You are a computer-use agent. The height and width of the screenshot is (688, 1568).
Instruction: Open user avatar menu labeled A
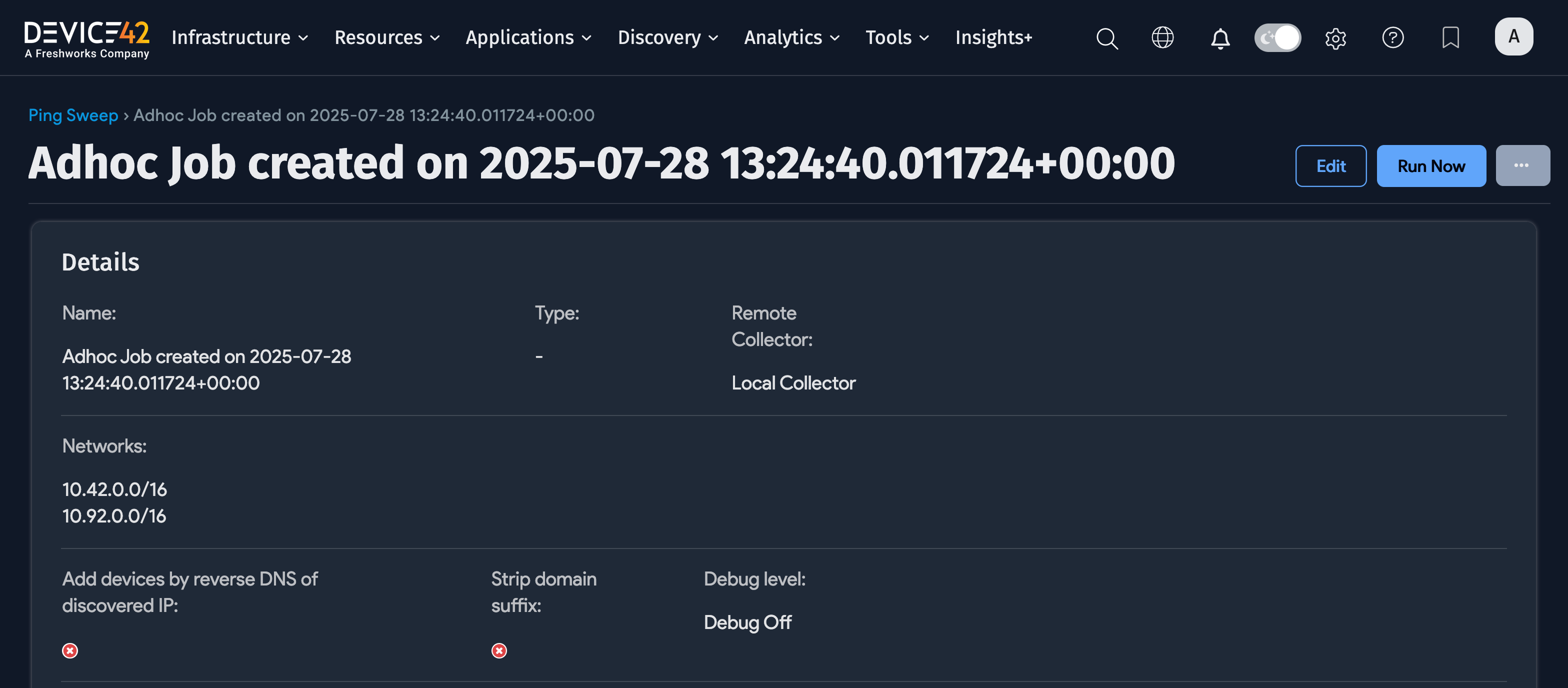1513,37
